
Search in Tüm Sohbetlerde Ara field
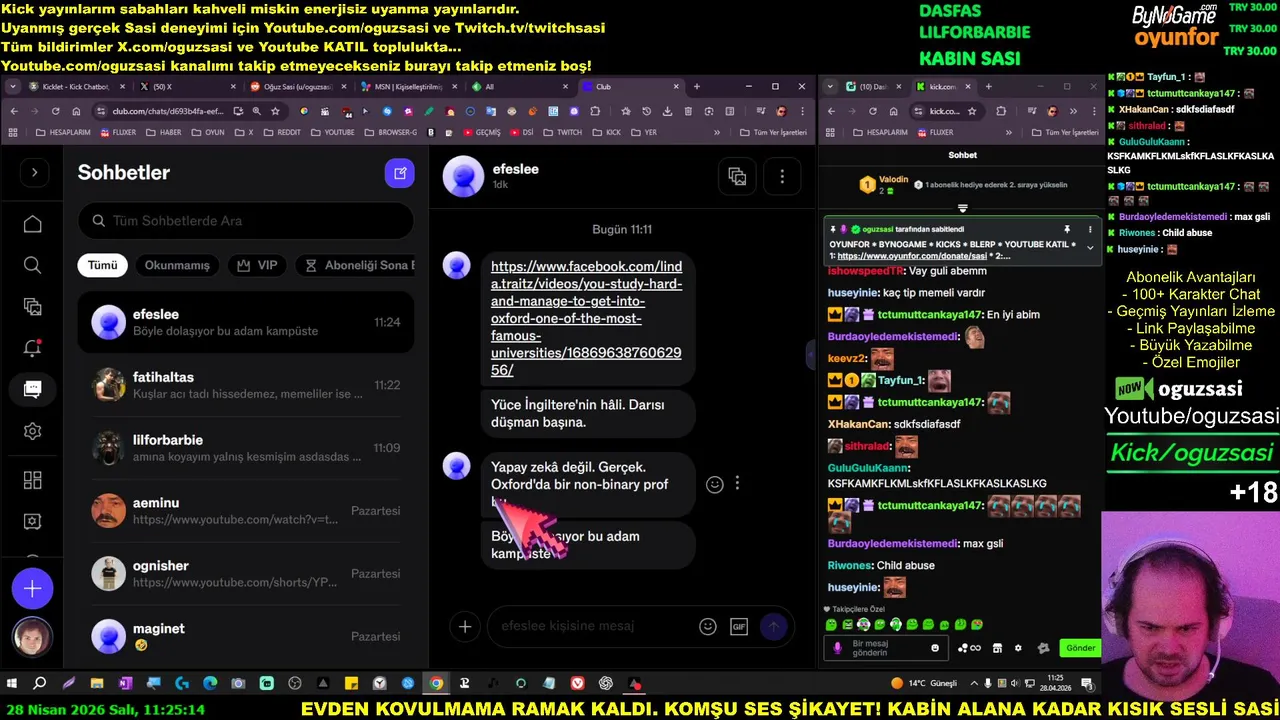246,221
